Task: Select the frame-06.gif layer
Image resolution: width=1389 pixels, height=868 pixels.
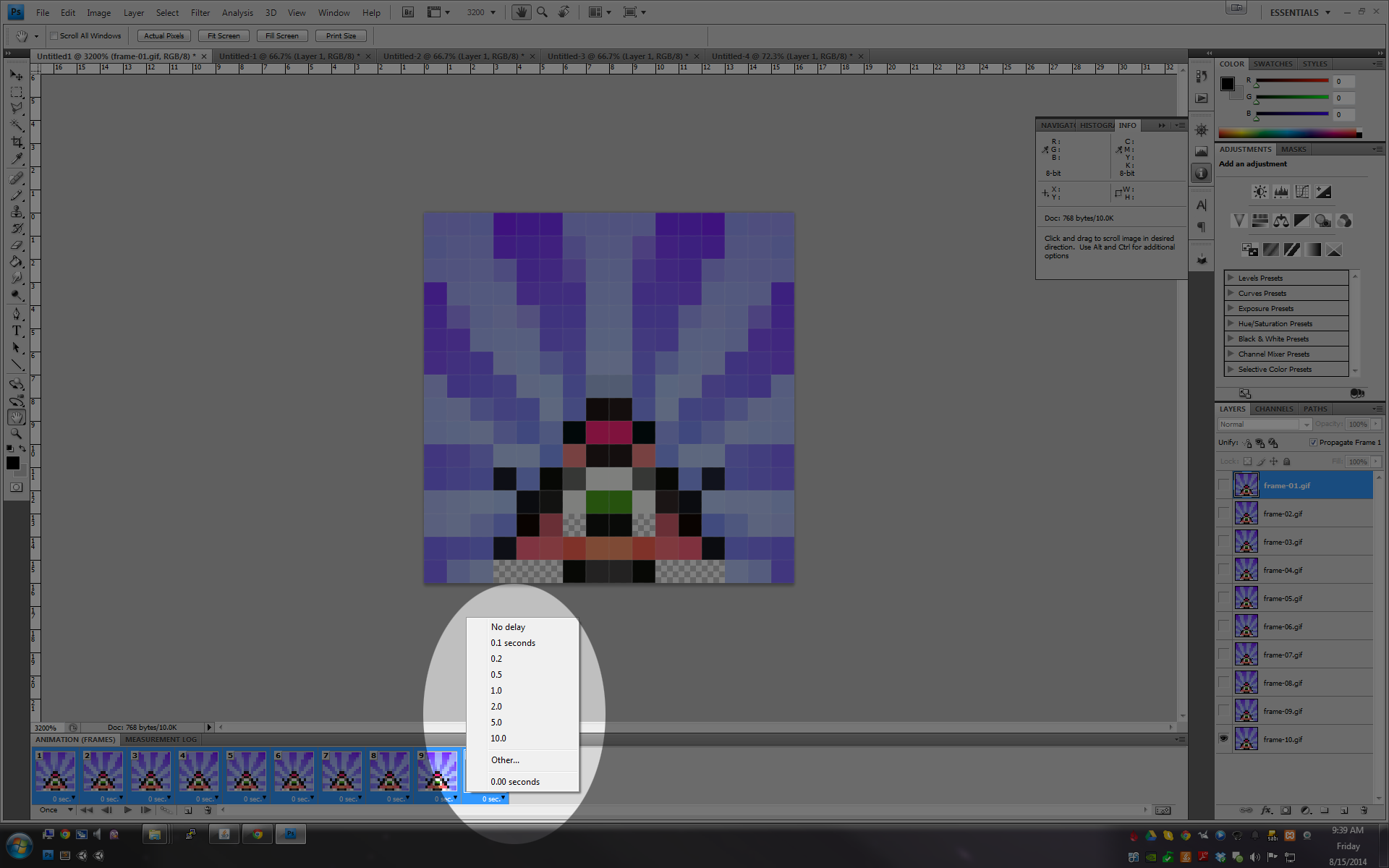Action: [1302, 626]
